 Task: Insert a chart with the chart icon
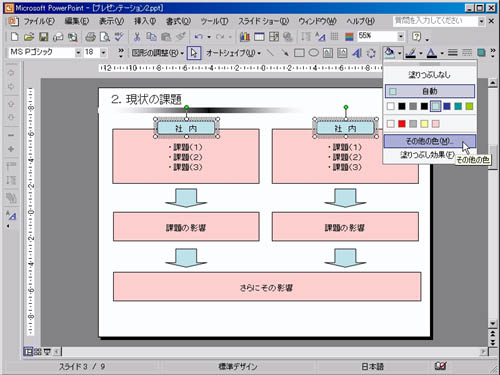point(245,37)
